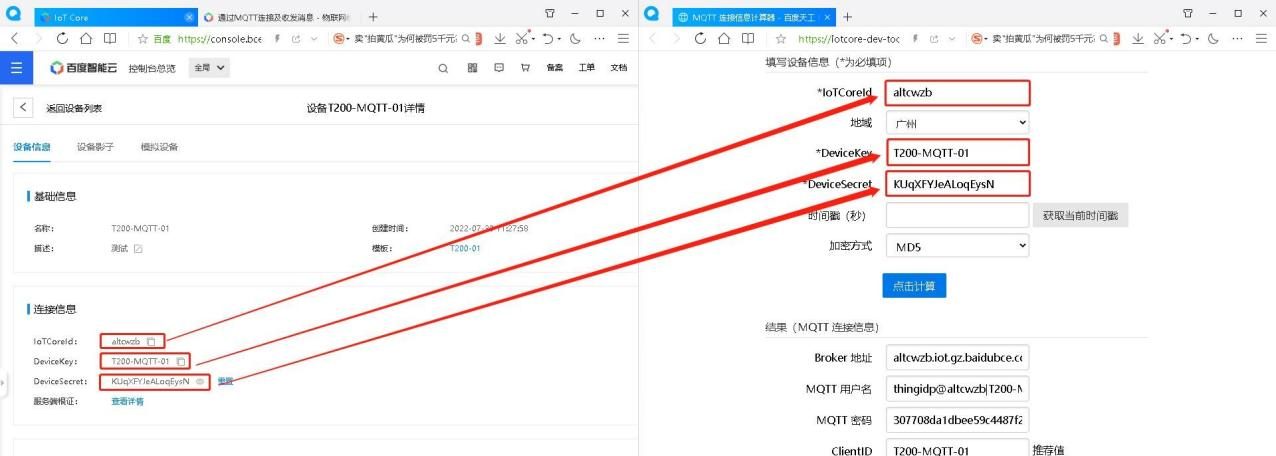Open 备案 in console header
The image size is (1276, 456).
tap(554, 68)
